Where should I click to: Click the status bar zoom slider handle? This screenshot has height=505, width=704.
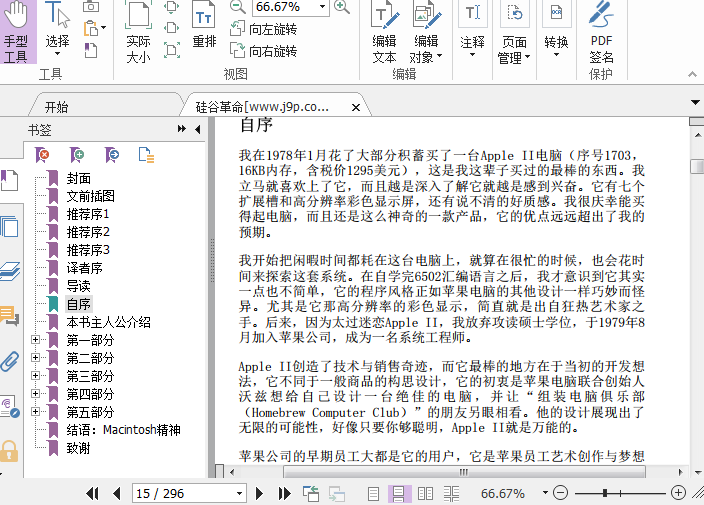tap(605, 493)
